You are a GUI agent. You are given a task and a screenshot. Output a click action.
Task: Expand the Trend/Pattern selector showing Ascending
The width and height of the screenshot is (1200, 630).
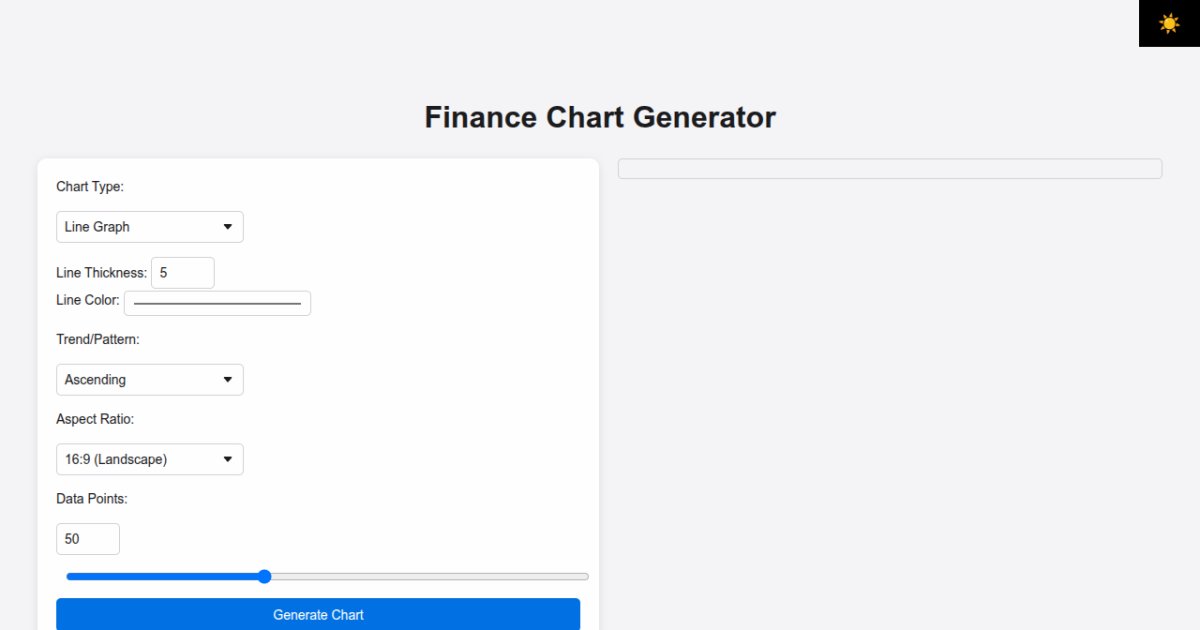tap(149, 379)
